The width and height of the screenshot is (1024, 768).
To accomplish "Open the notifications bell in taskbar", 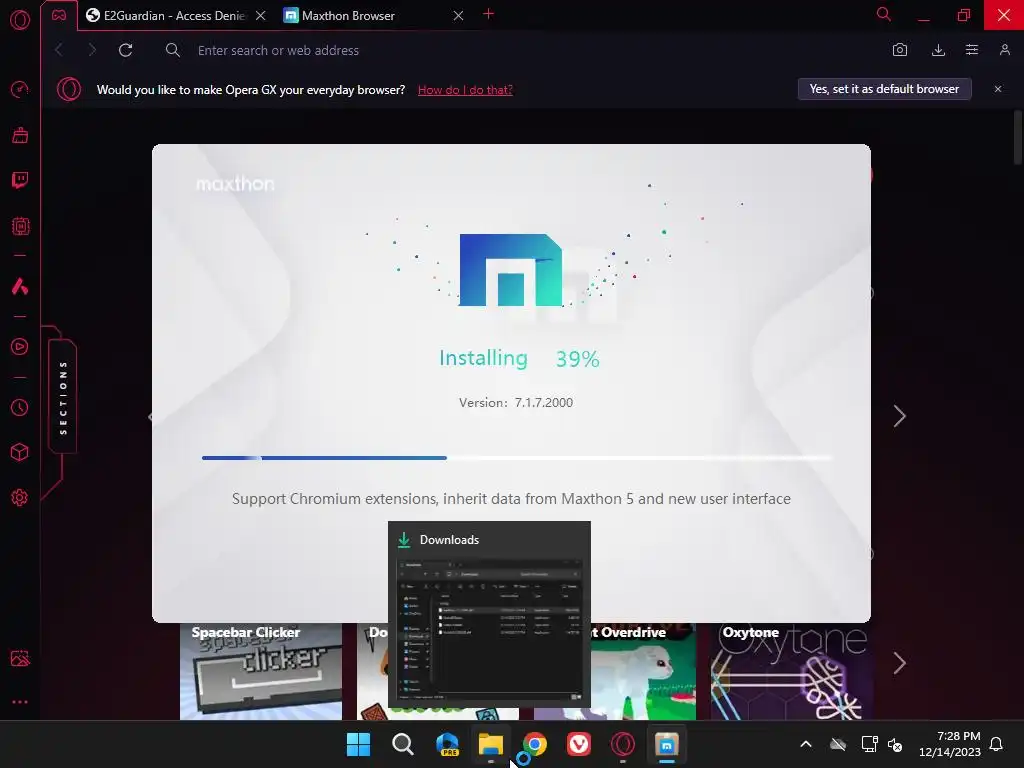I will pos(996,744).
